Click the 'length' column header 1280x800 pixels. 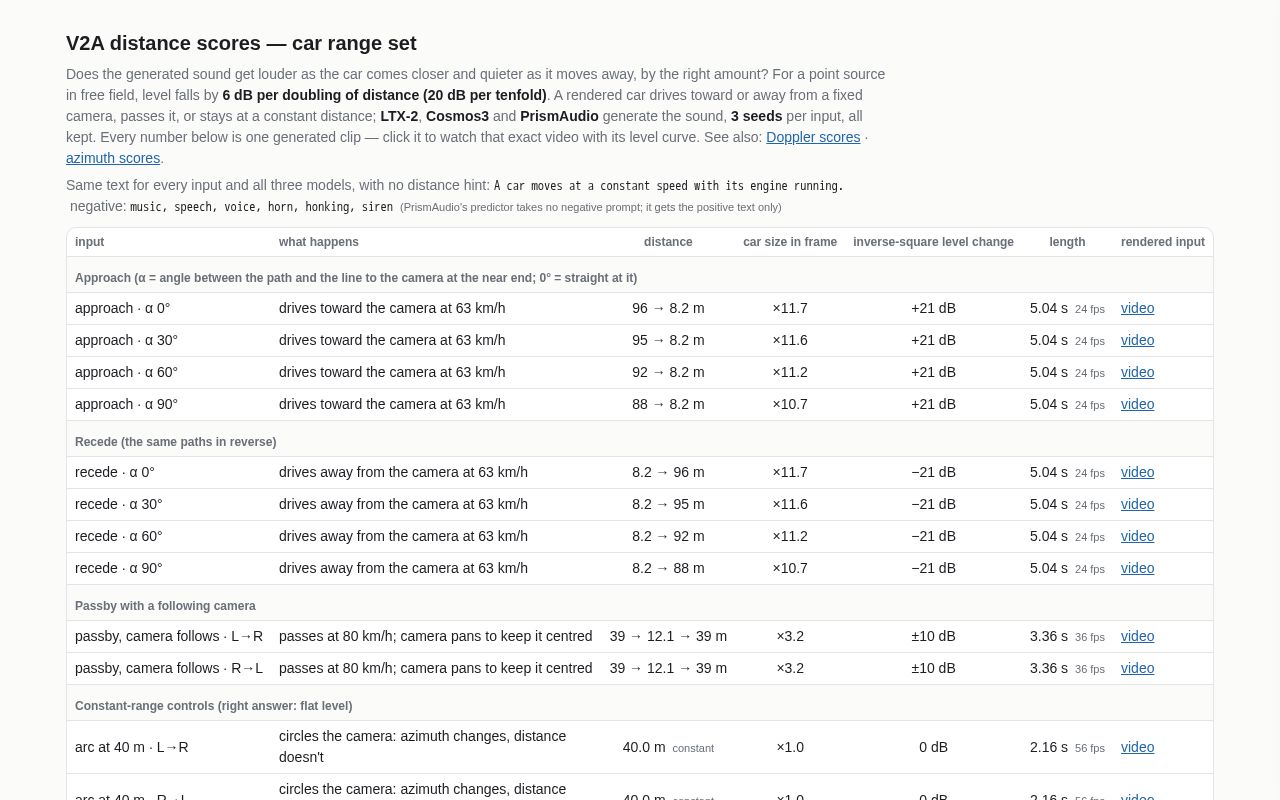1067,242
